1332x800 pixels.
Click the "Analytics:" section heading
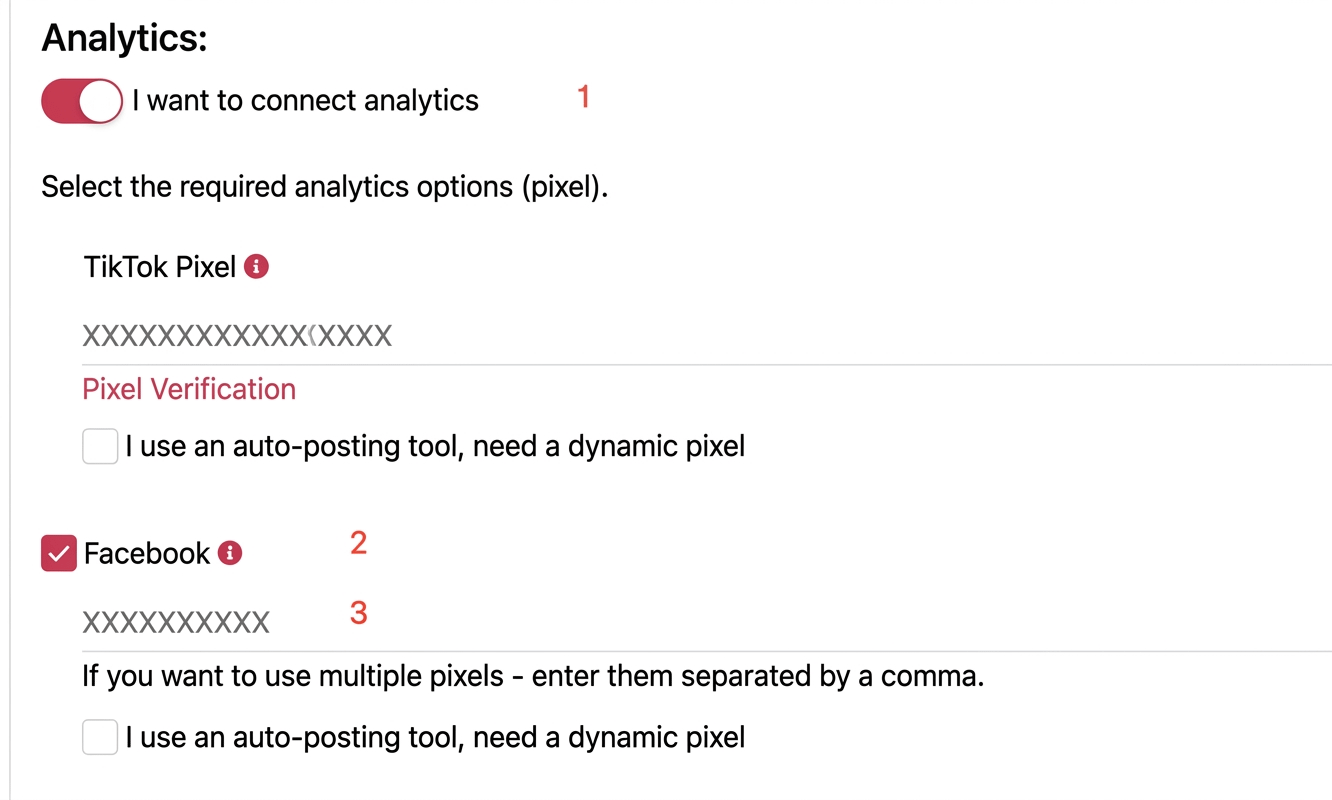(x=124, y=38)
